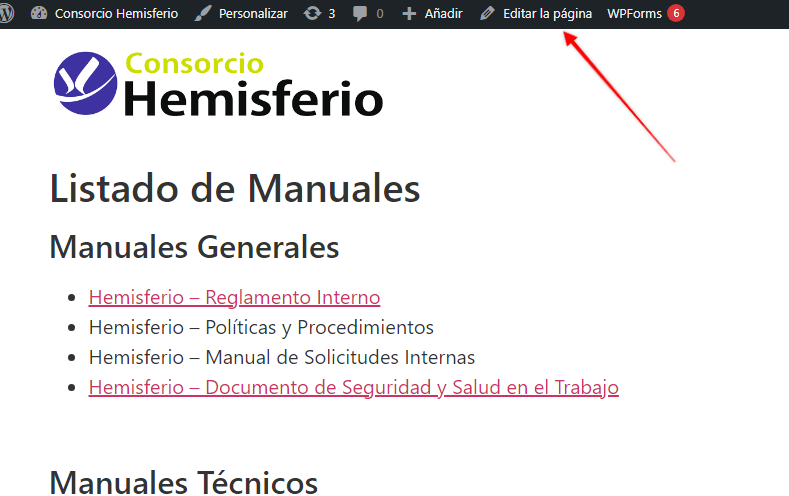Open Personalizar from the admin bar
Viewport: 789px width, 496px height.
tap(253, 14)
